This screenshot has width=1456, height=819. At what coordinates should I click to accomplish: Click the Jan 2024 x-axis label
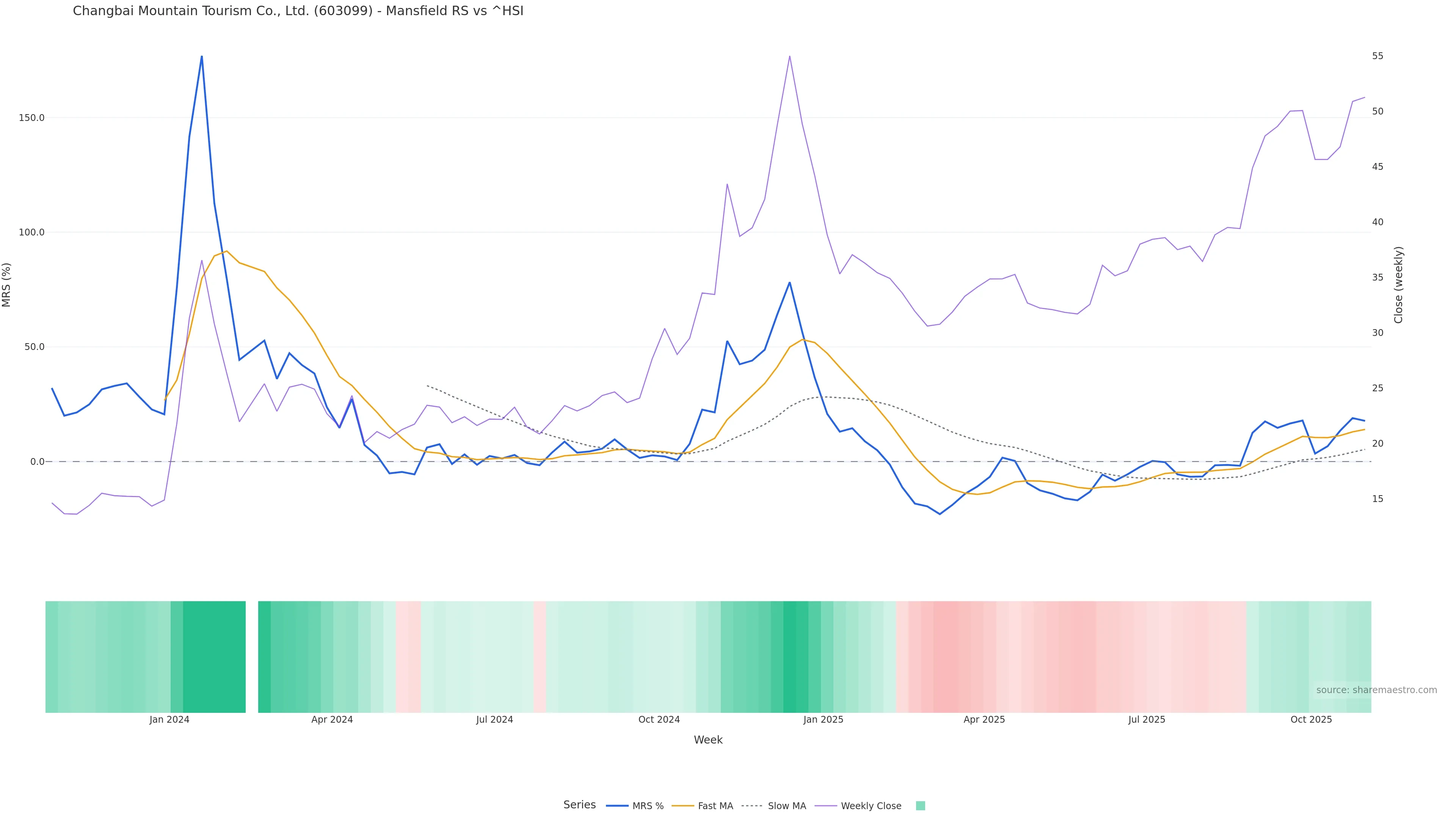click(x=169, y=720)
